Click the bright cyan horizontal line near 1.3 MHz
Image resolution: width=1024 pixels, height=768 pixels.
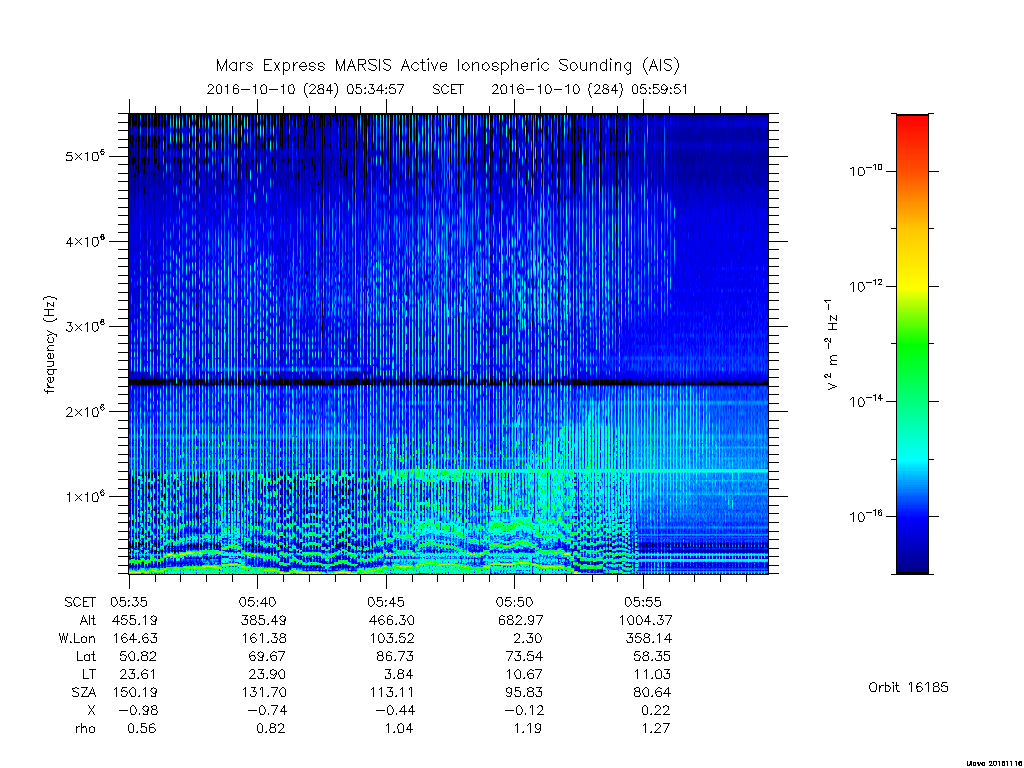579,471
